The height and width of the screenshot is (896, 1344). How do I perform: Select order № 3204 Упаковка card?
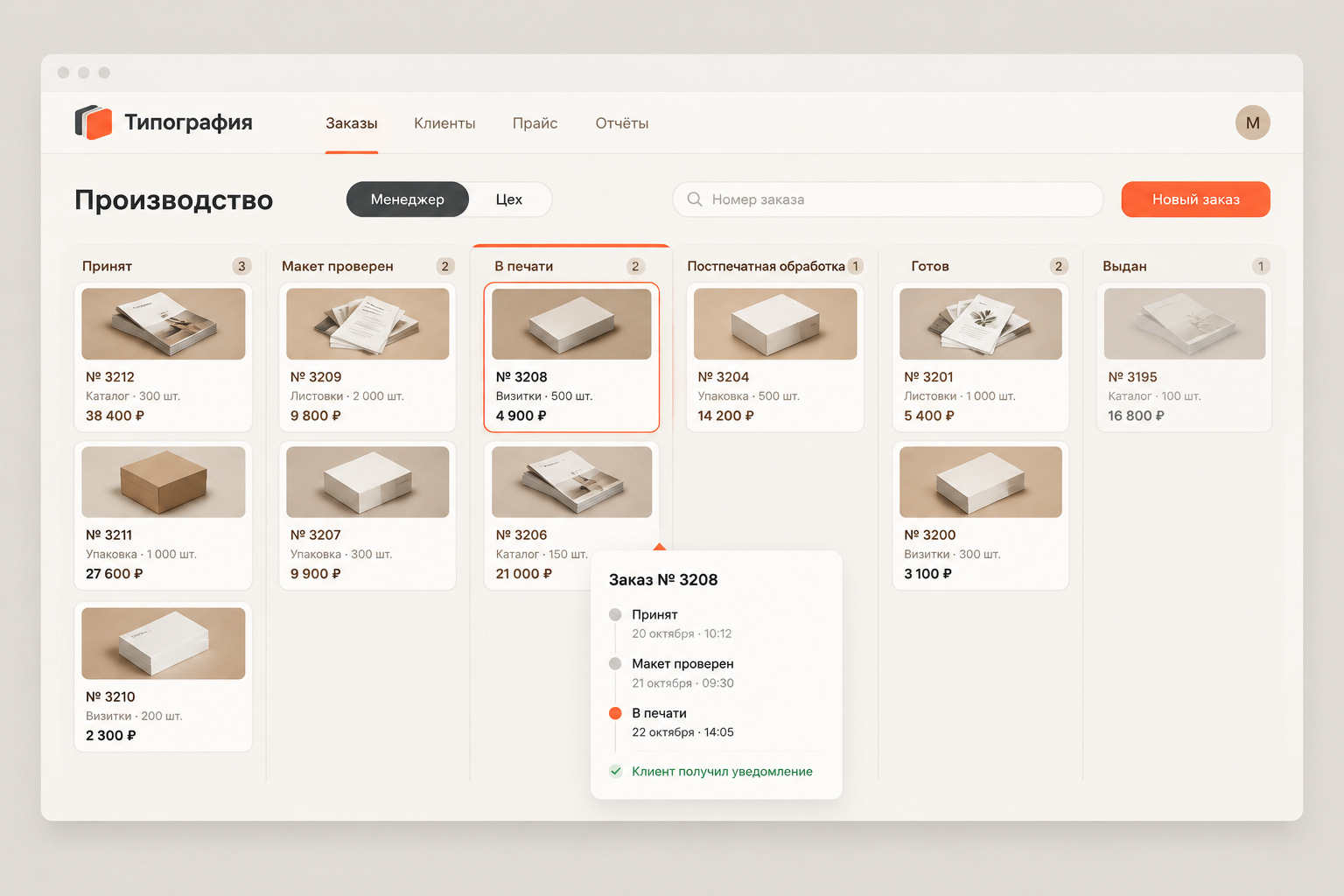pyautogui.click(x=775, y=357)
